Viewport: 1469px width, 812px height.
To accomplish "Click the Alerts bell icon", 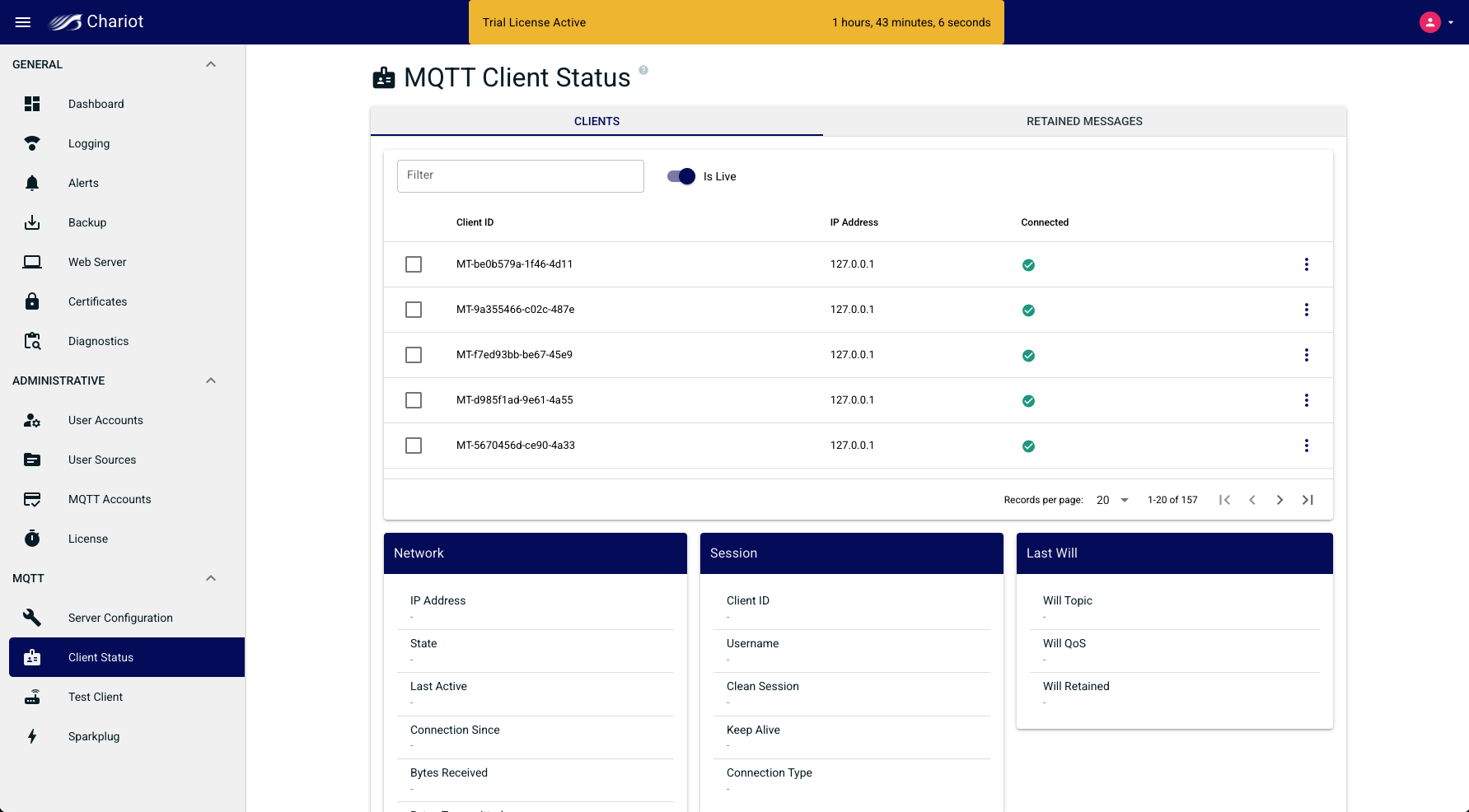I will click(x=32, y=183).
